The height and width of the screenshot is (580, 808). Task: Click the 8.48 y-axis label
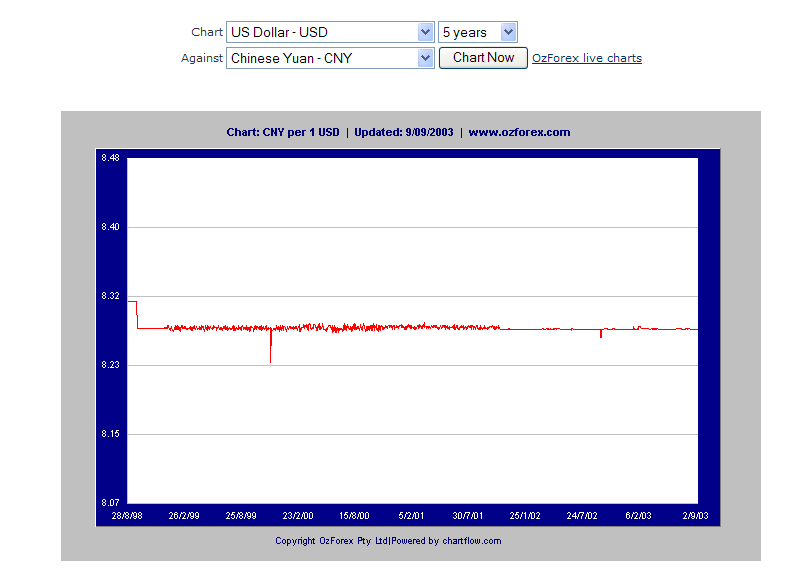(110, 158)
